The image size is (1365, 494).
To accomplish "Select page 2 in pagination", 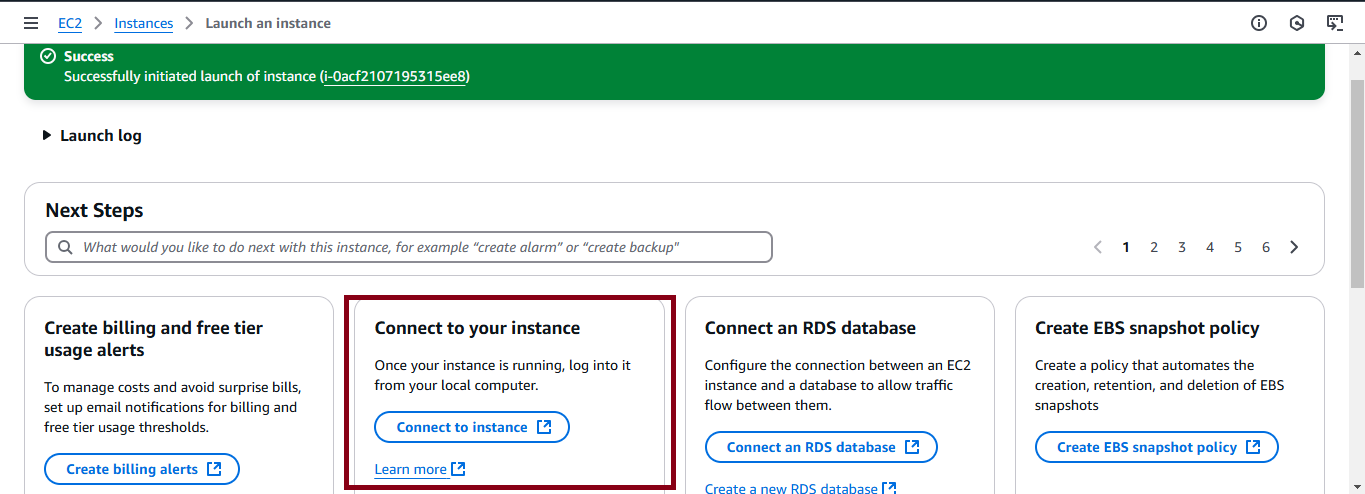I will [x=1154, y=247].
